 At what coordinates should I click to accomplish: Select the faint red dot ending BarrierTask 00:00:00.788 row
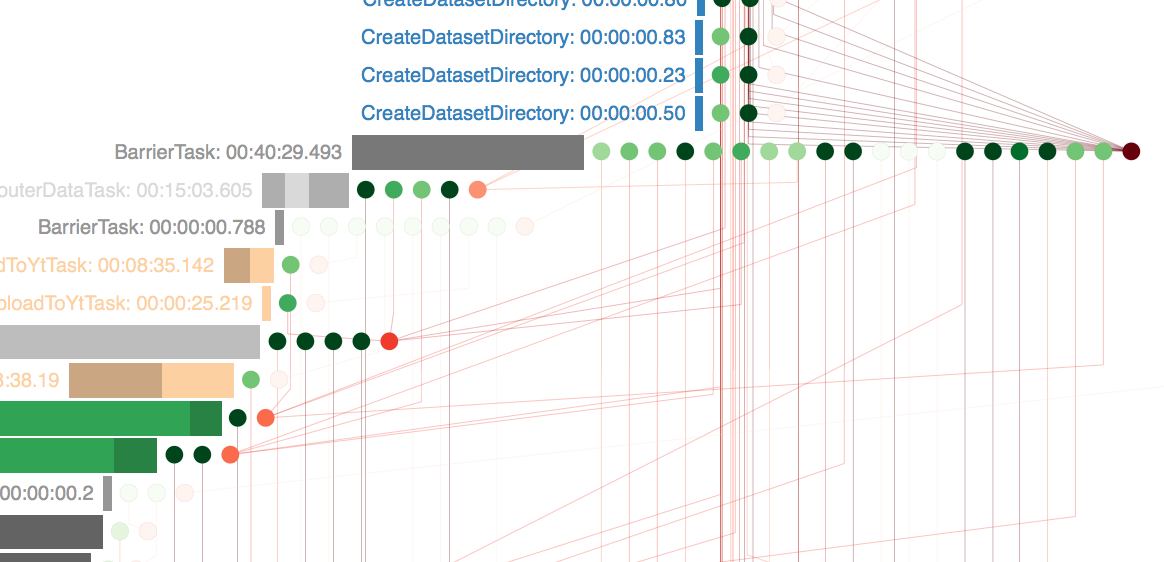tap(524, 226)
